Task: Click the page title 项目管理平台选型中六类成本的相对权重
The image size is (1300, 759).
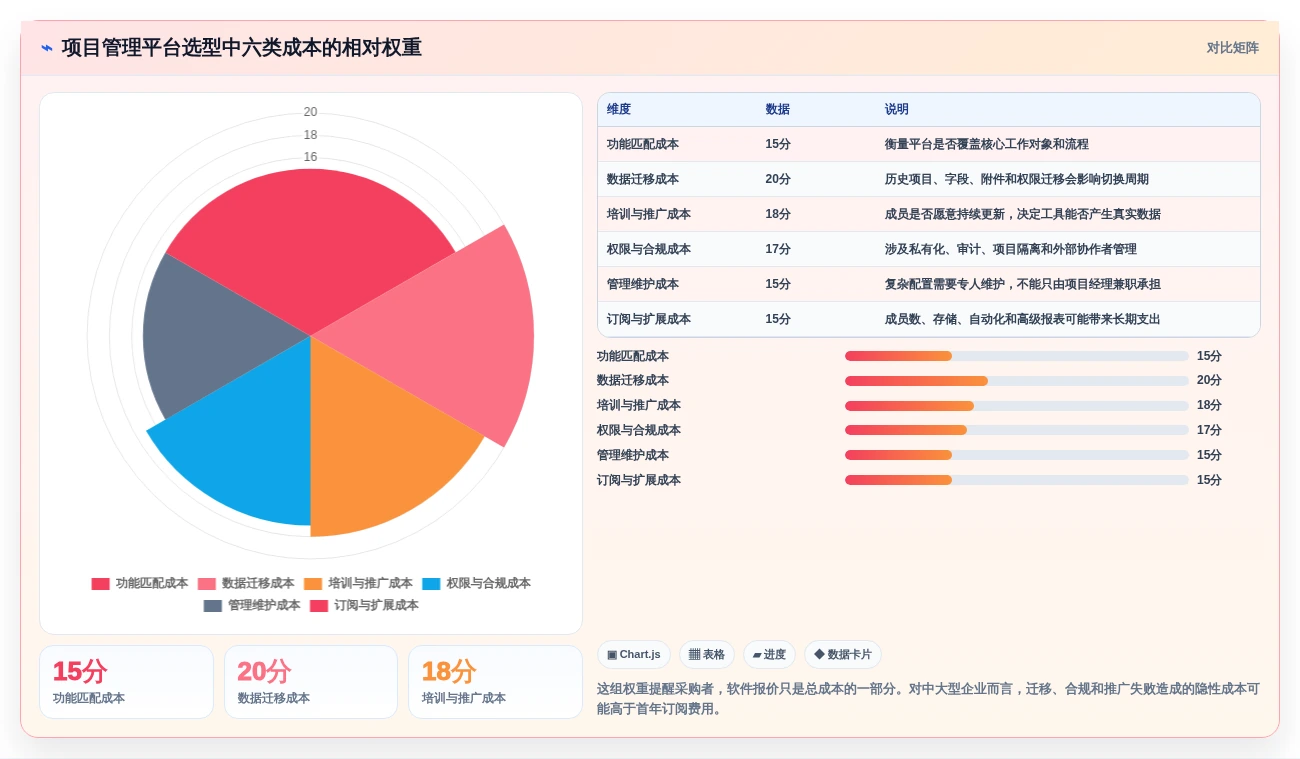Action: pos(241,48)
